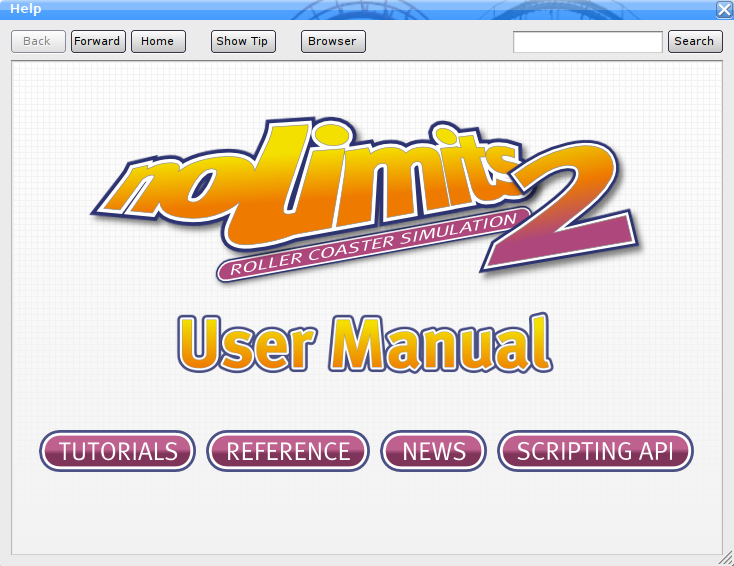The width and height of the screenshot is (734, 566).
Task: Open the TUTORIALS section
Action: [117, 451]
